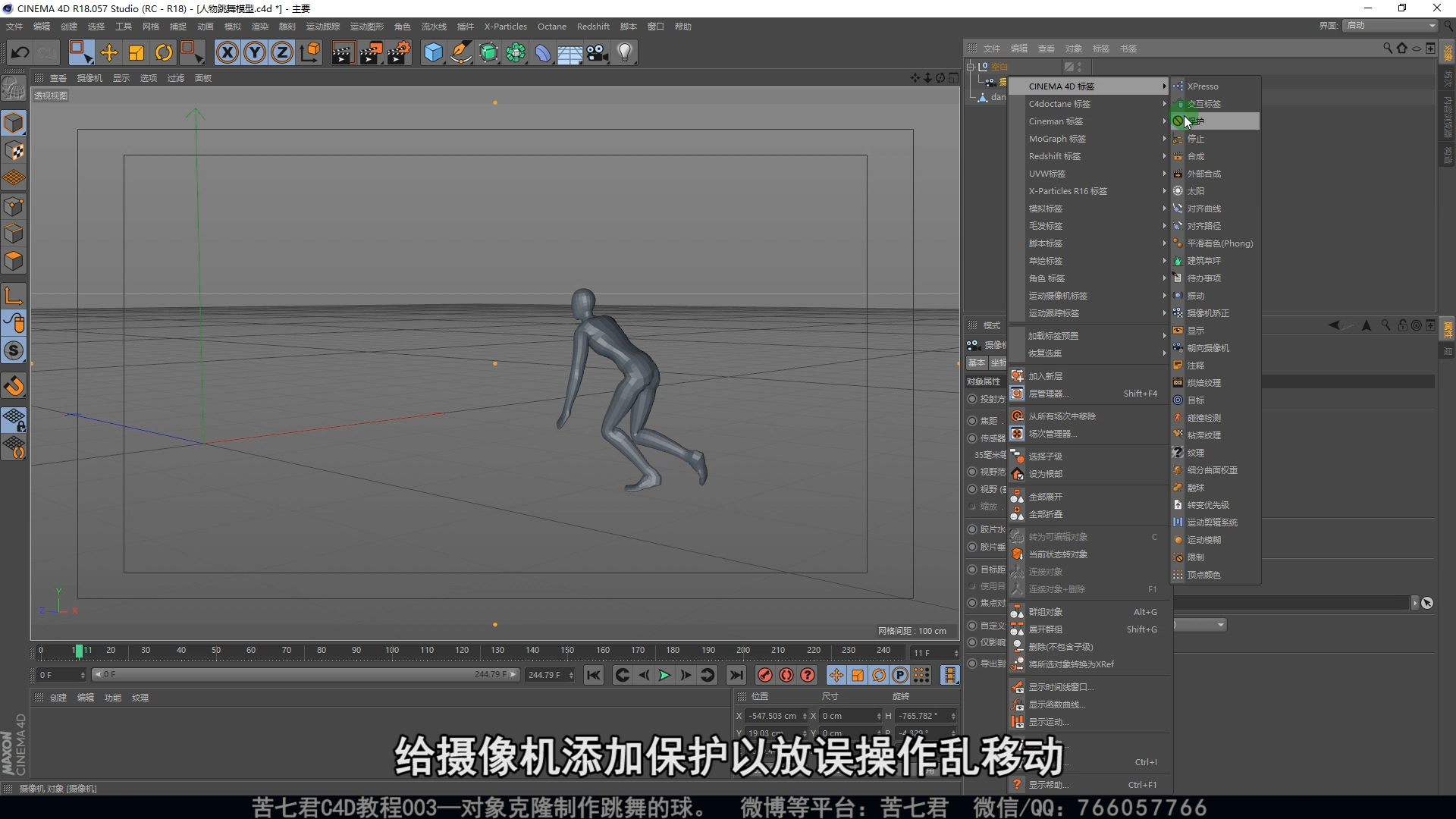Click end frame 244.79 F field
Viewport: 1456px width, 819px height.
pos(549,675)
